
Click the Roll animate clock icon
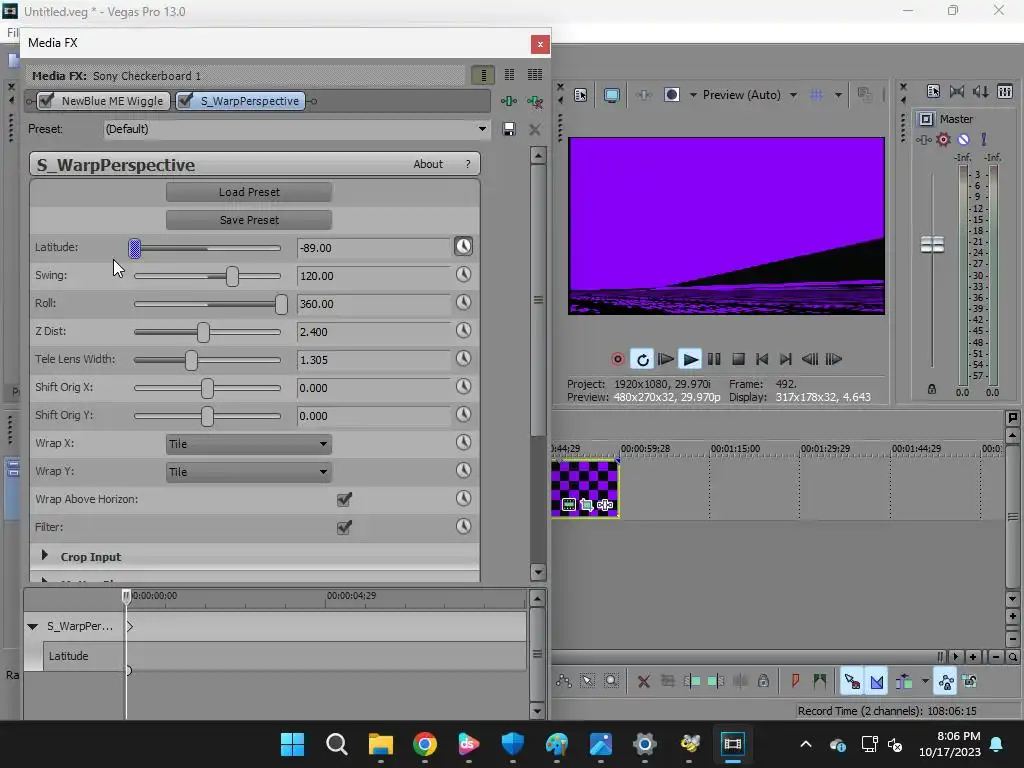[x=463, y=302]
